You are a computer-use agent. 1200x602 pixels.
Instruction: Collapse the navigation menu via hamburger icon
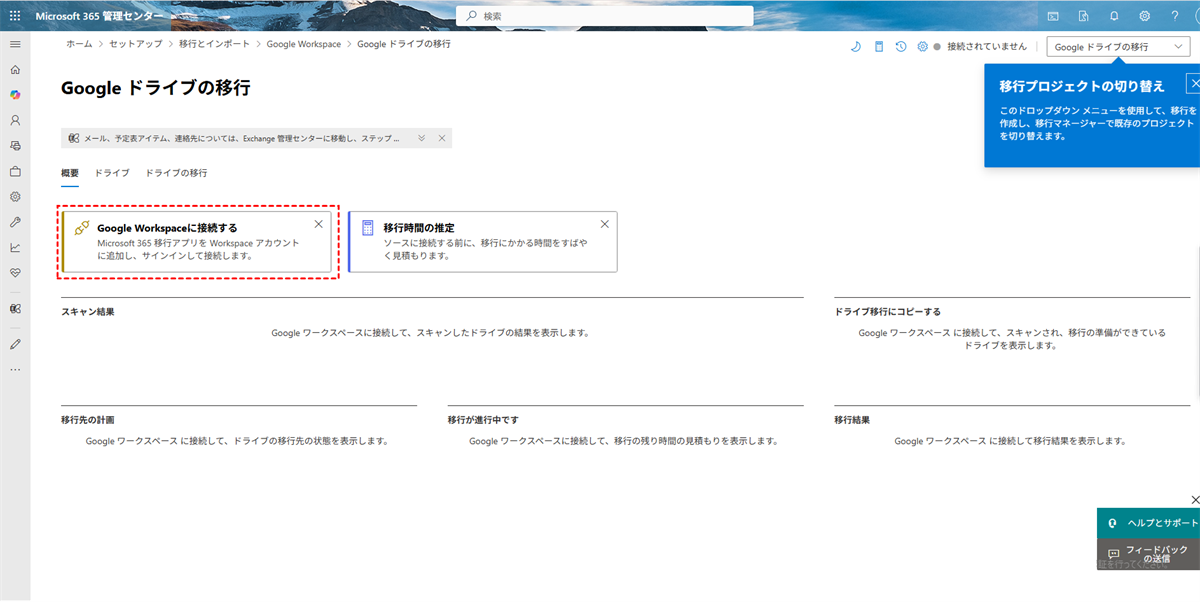15,45
